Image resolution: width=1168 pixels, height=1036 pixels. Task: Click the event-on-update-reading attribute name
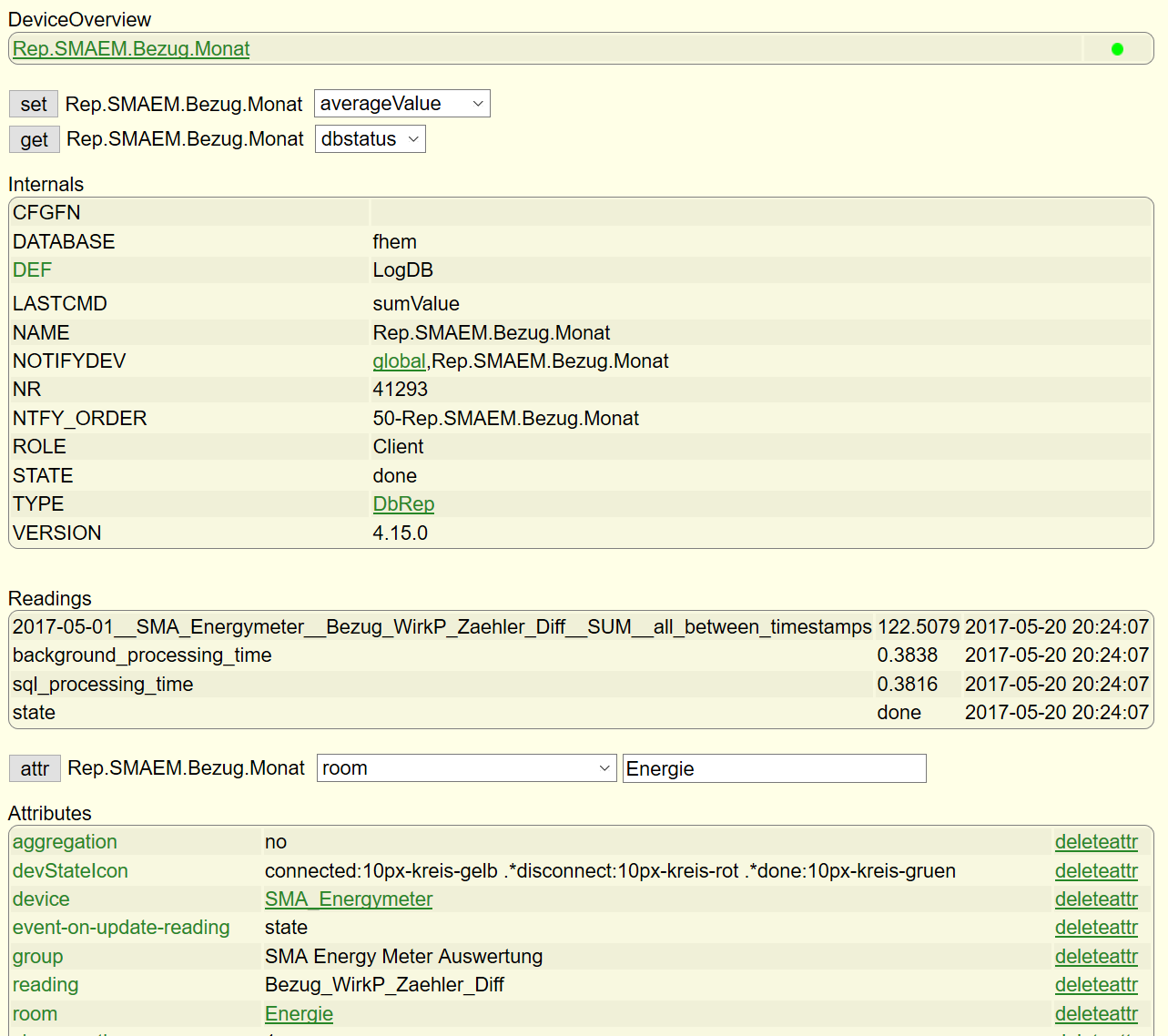tap(121, 928)
